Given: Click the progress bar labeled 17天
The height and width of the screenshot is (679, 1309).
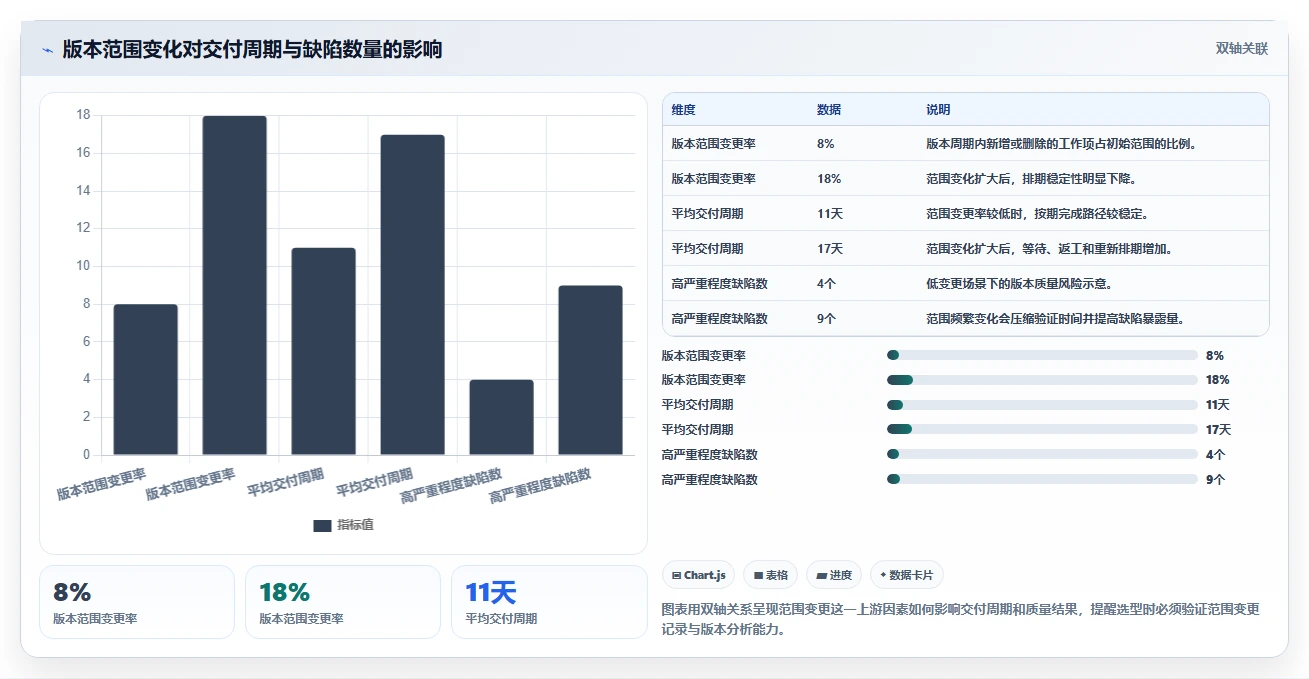Looking at the screenshot, I should point(1042,430).
